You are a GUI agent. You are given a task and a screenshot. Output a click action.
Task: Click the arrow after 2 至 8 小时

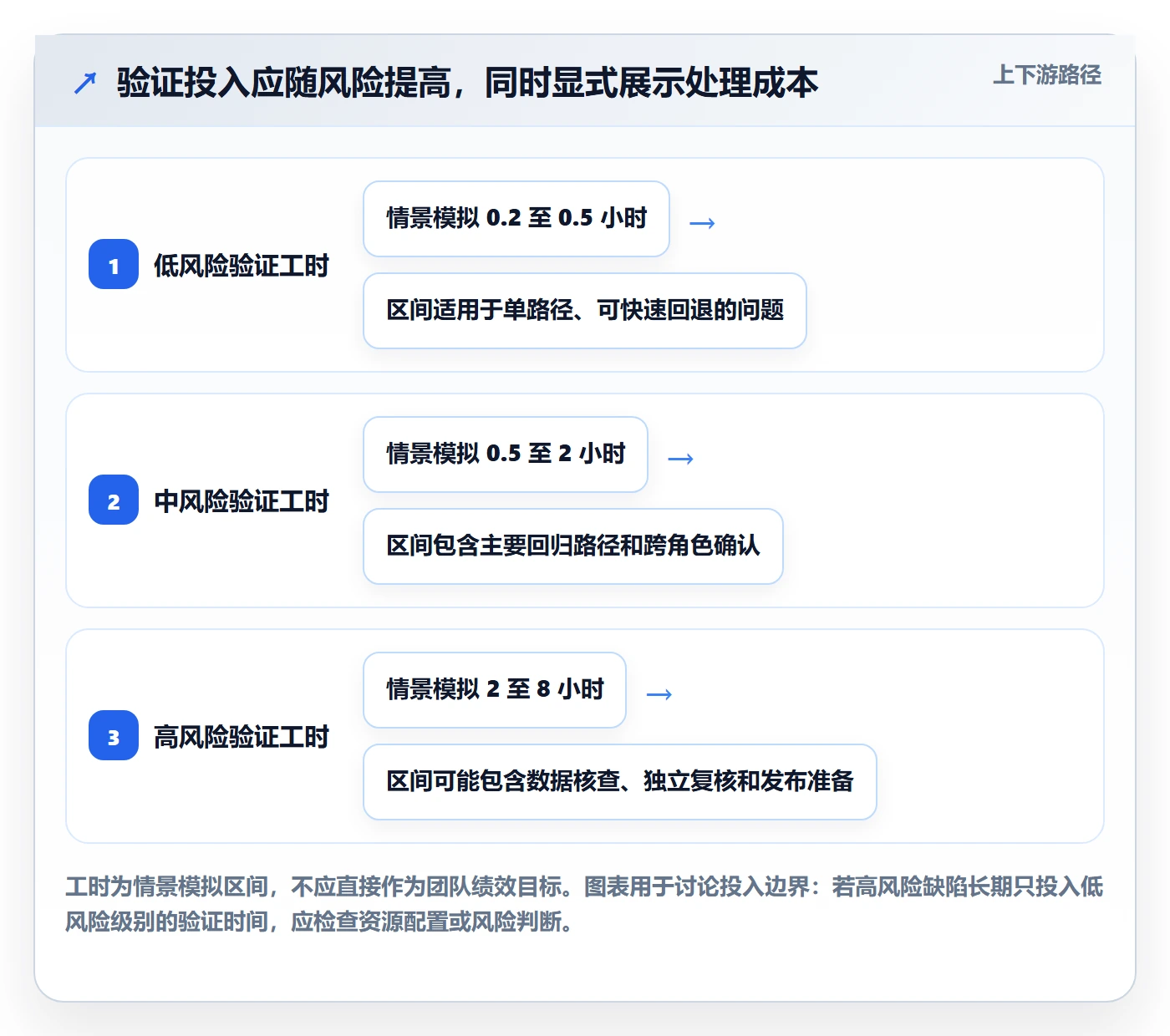click(x=659, y=694)
